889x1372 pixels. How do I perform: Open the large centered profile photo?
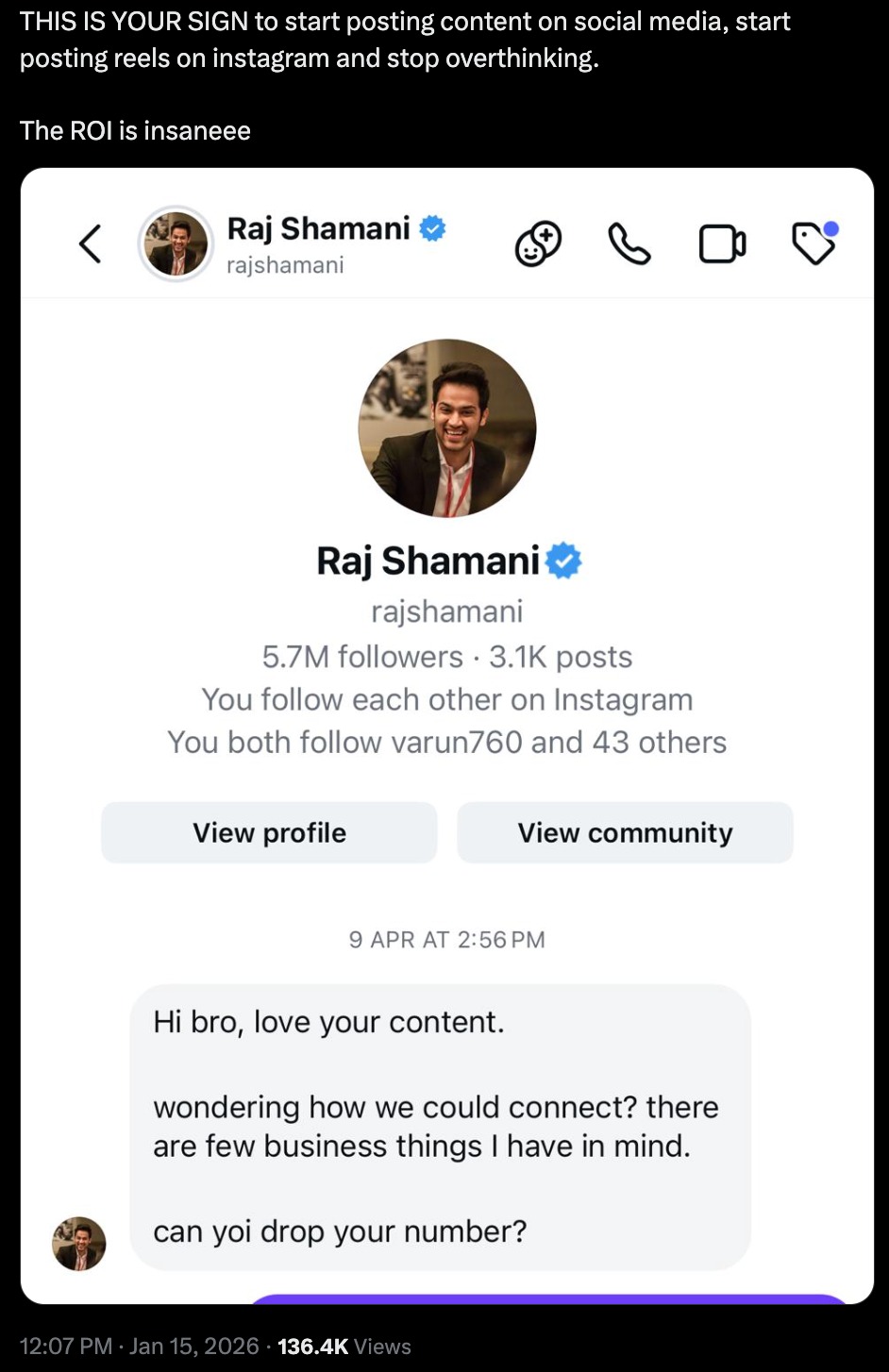[x=447, y=428]
